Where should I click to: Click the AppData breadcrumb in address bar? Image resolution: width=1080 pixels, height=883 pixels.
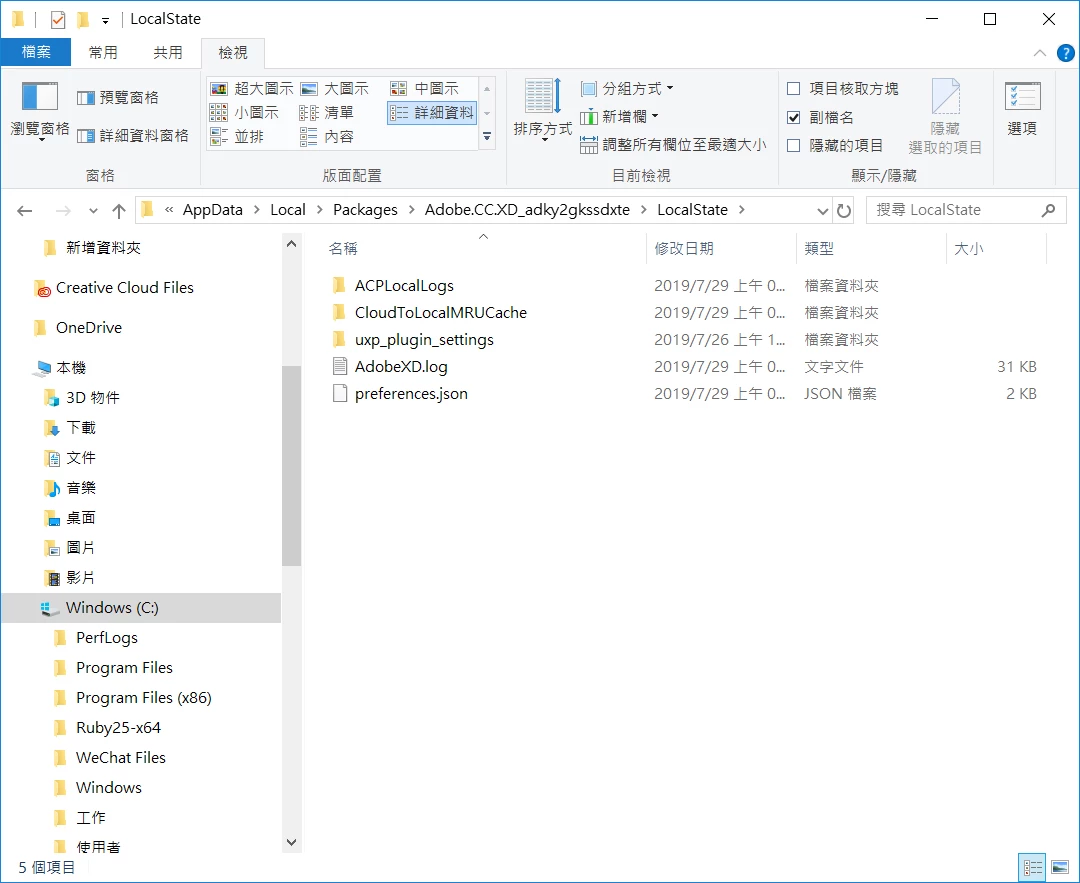[x=213, y=210]
